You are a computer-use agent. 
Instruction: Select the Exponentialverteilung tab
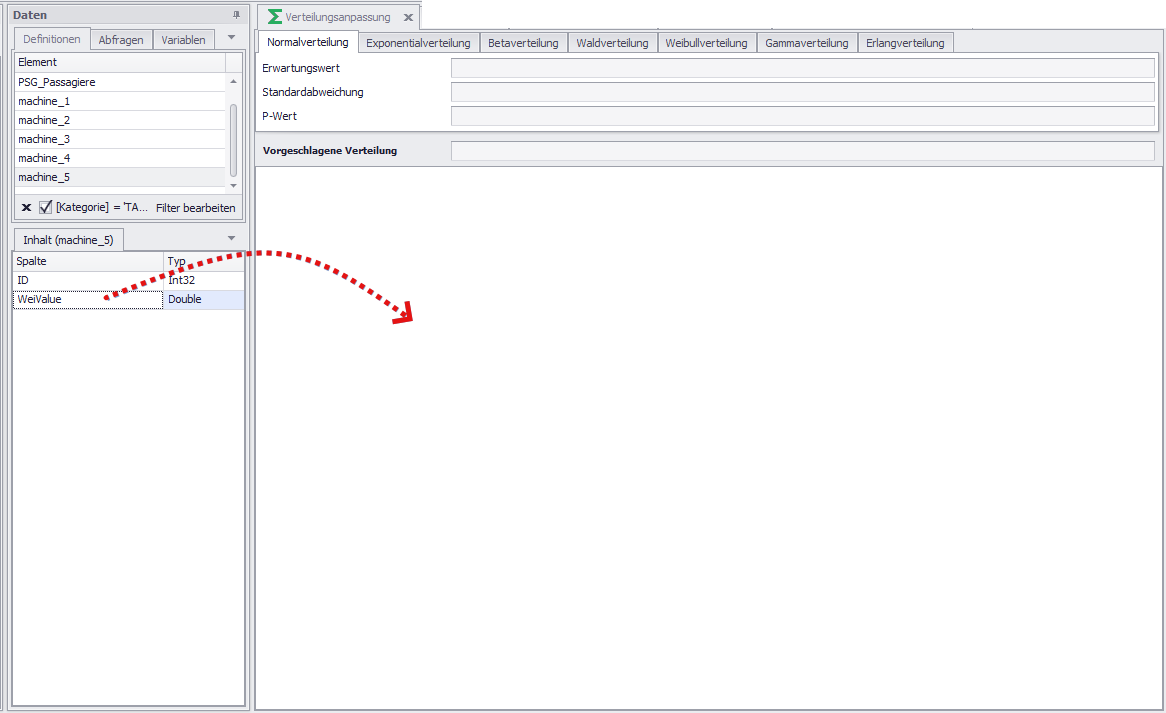(418, 43)
